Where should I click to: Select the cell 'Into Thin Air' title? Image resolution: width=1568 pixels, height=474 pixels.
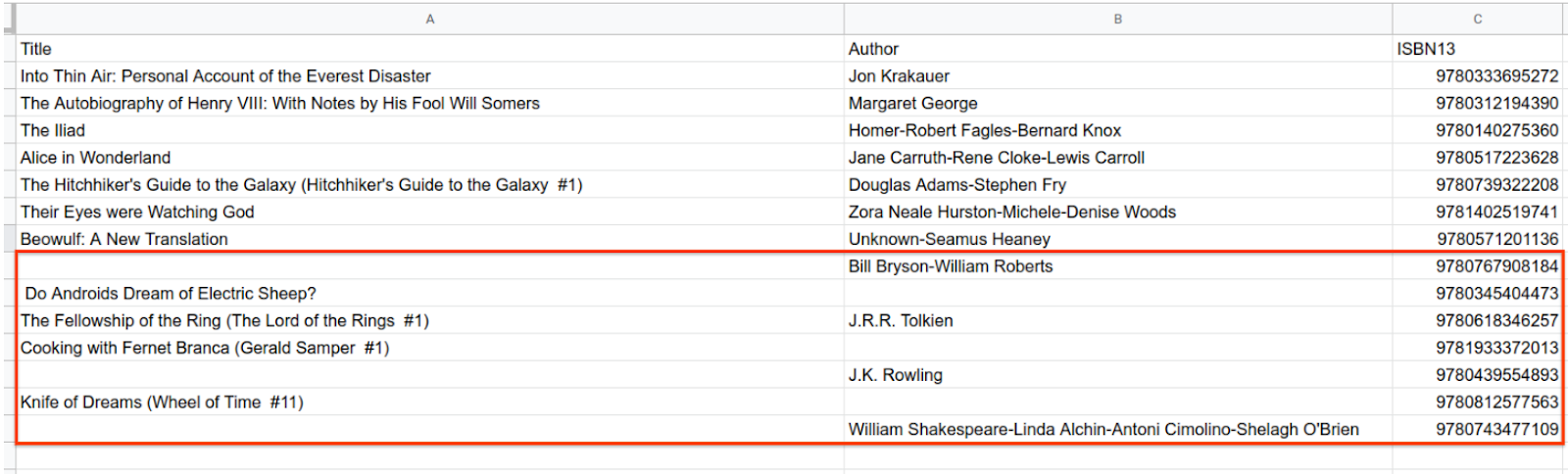(x=225, y=76)
